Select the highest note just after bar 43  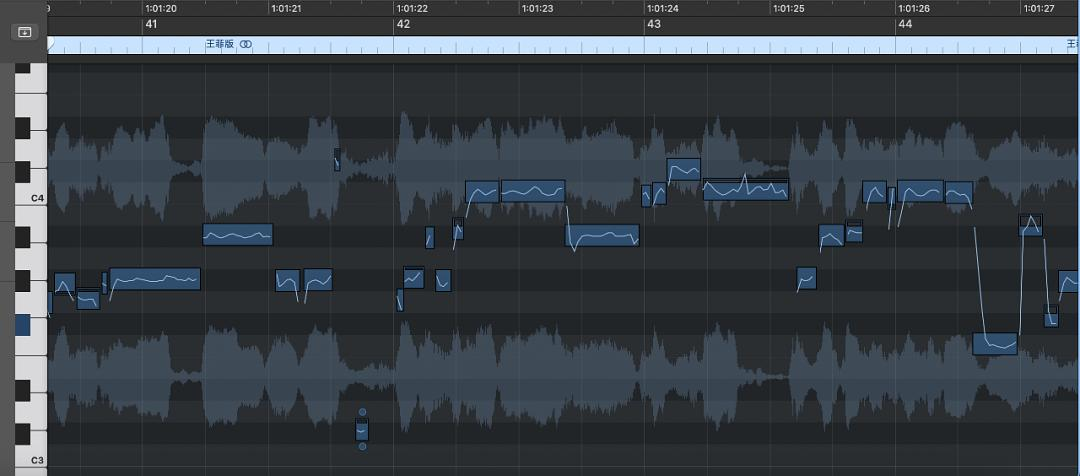coord(683,170)
